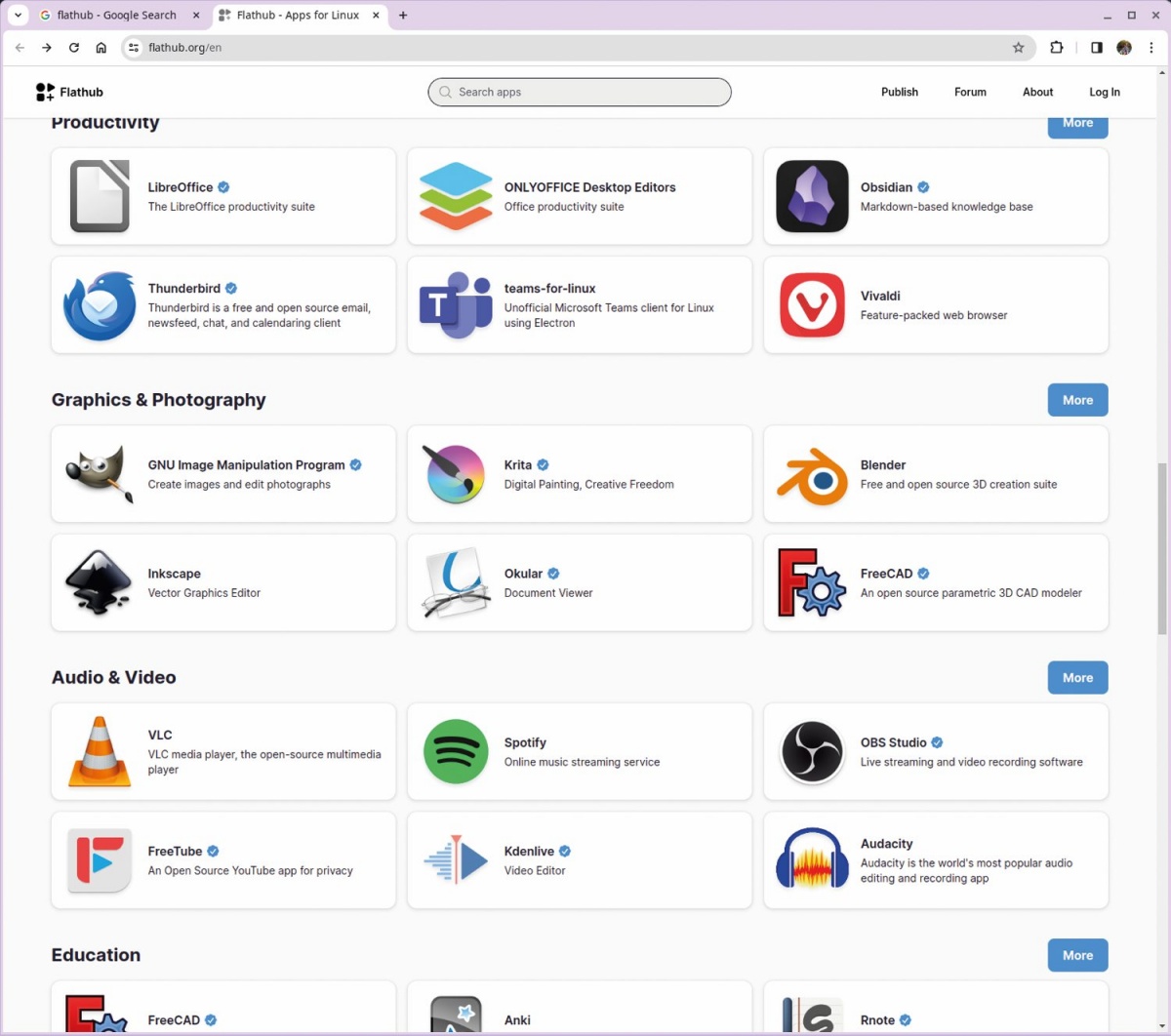The width and height of the screenshot is (1171, 1036).
Task: Click the More button for Productivity
Action: 1077,126
